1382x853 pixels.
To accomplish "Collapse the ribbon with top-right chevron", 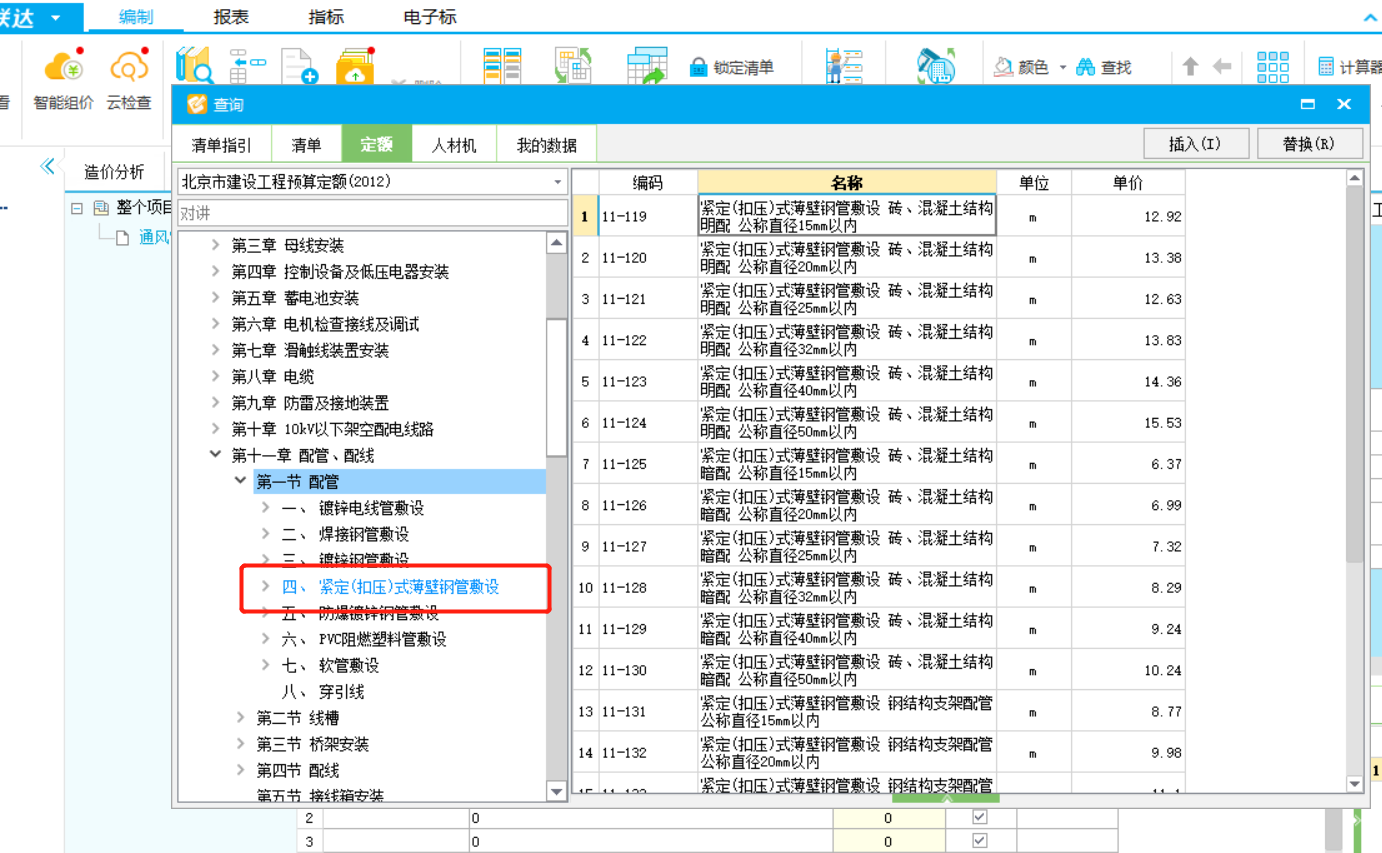I will [1371, 18].
